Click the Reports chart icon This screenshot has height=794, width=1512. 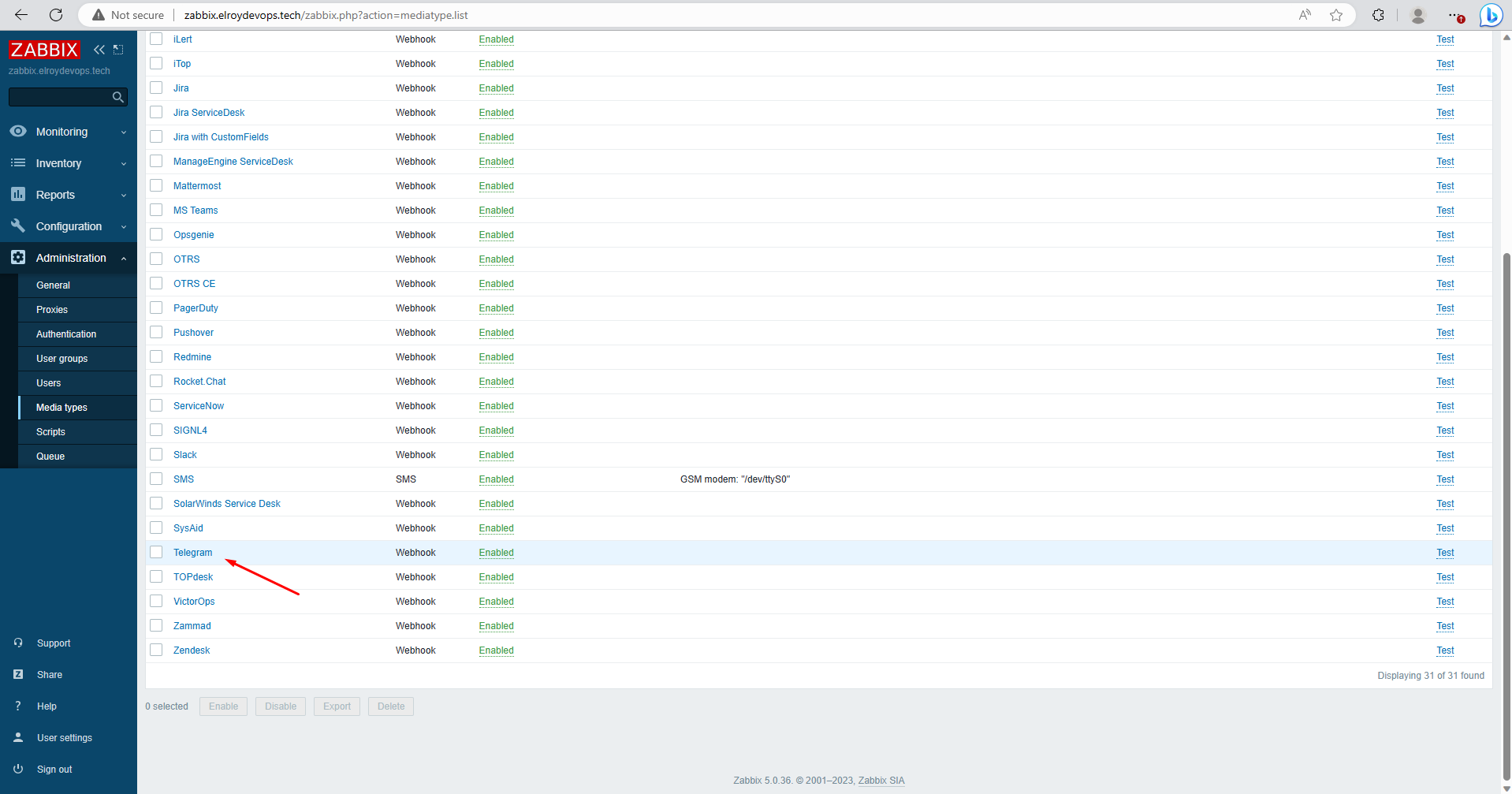(18, 195)
